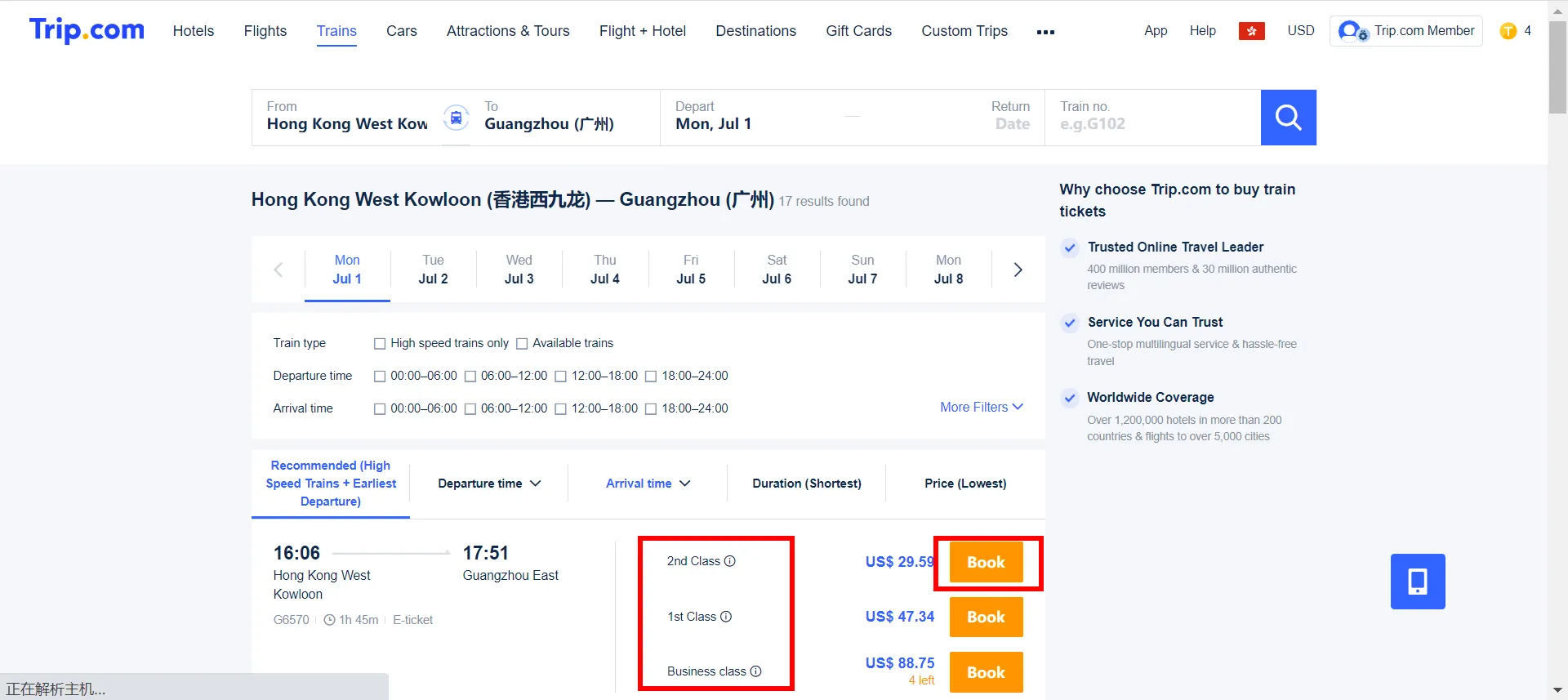Screen dimensions: 1568x700
Task: Open USD currency selector
Action: (x=1301, y=30)
